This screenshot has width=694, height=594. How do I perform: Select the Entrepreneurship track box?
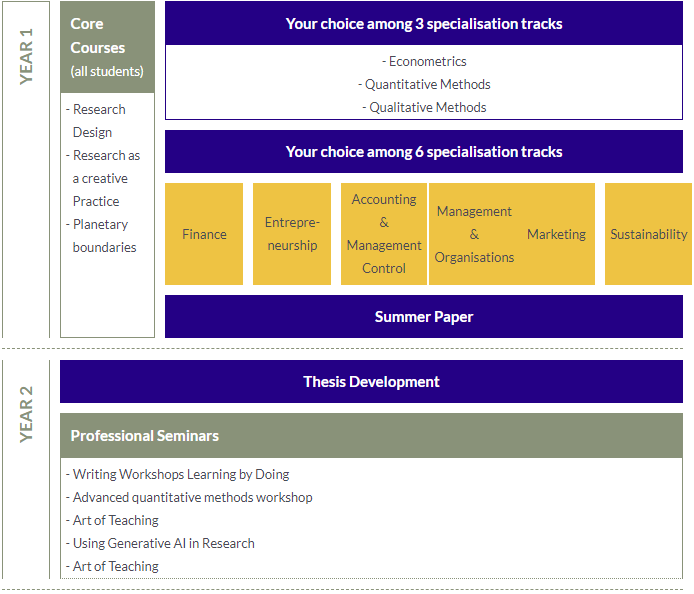[x=292, y=234]
